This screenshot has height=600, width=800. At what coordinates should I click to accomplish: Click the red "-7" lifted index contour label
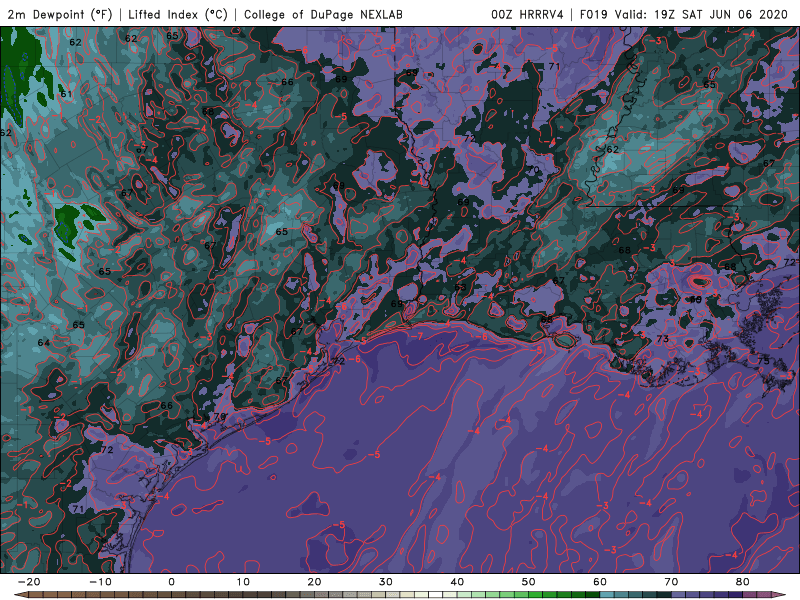pos(417,336)
